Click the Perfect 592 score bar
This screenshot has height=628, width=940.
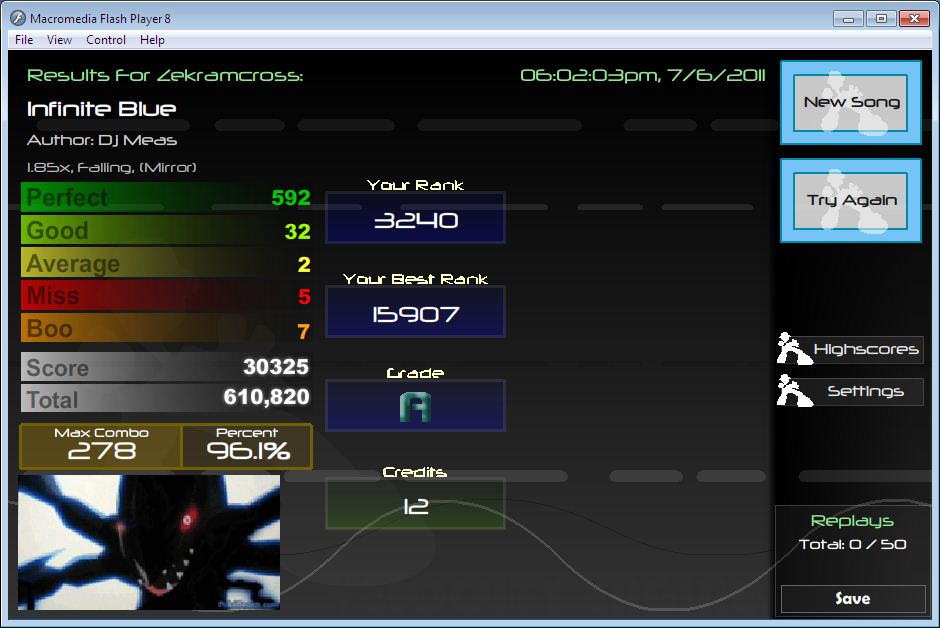click(x=167, y=197)
